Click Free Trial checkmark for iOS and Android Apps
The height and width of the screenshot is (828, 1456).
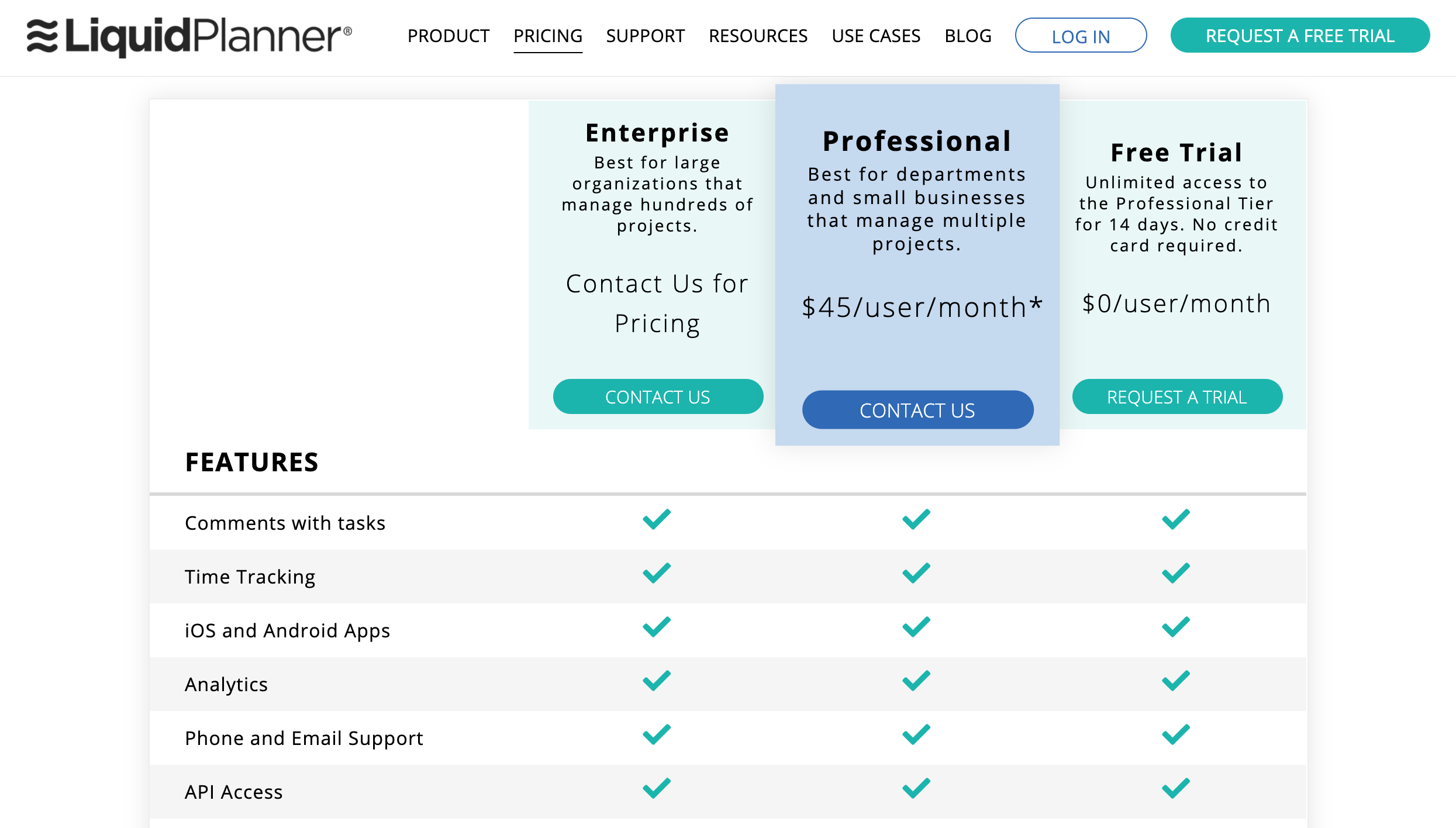point(1176,627)
